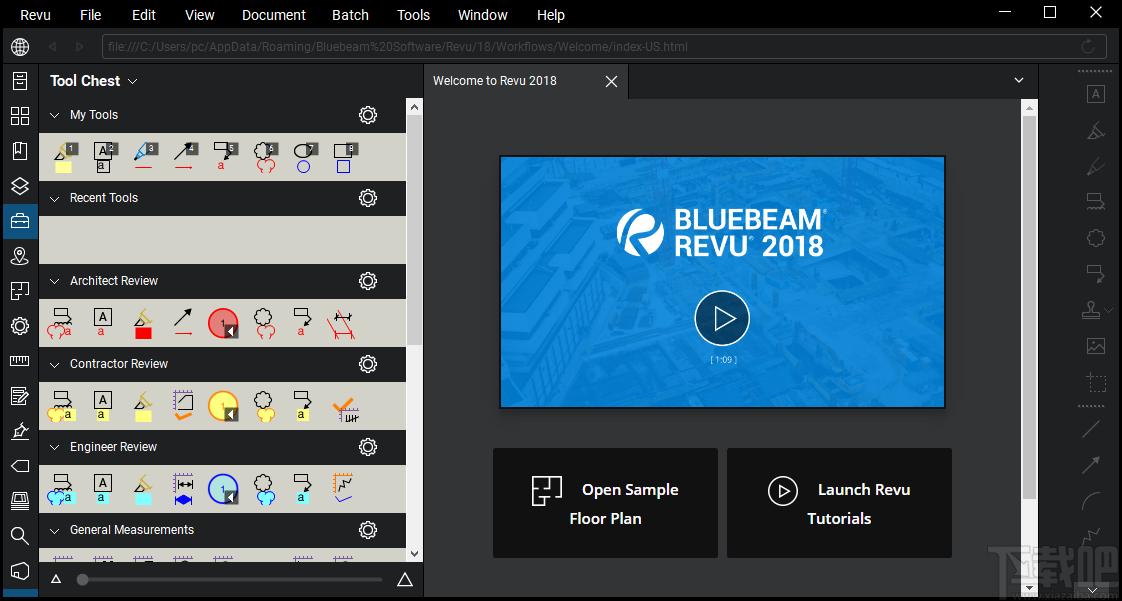This screenshot has height=601, width=1122.
Task: Collapse the Engineer Review section
Action: pyautogui.click(x=54, y=448)
